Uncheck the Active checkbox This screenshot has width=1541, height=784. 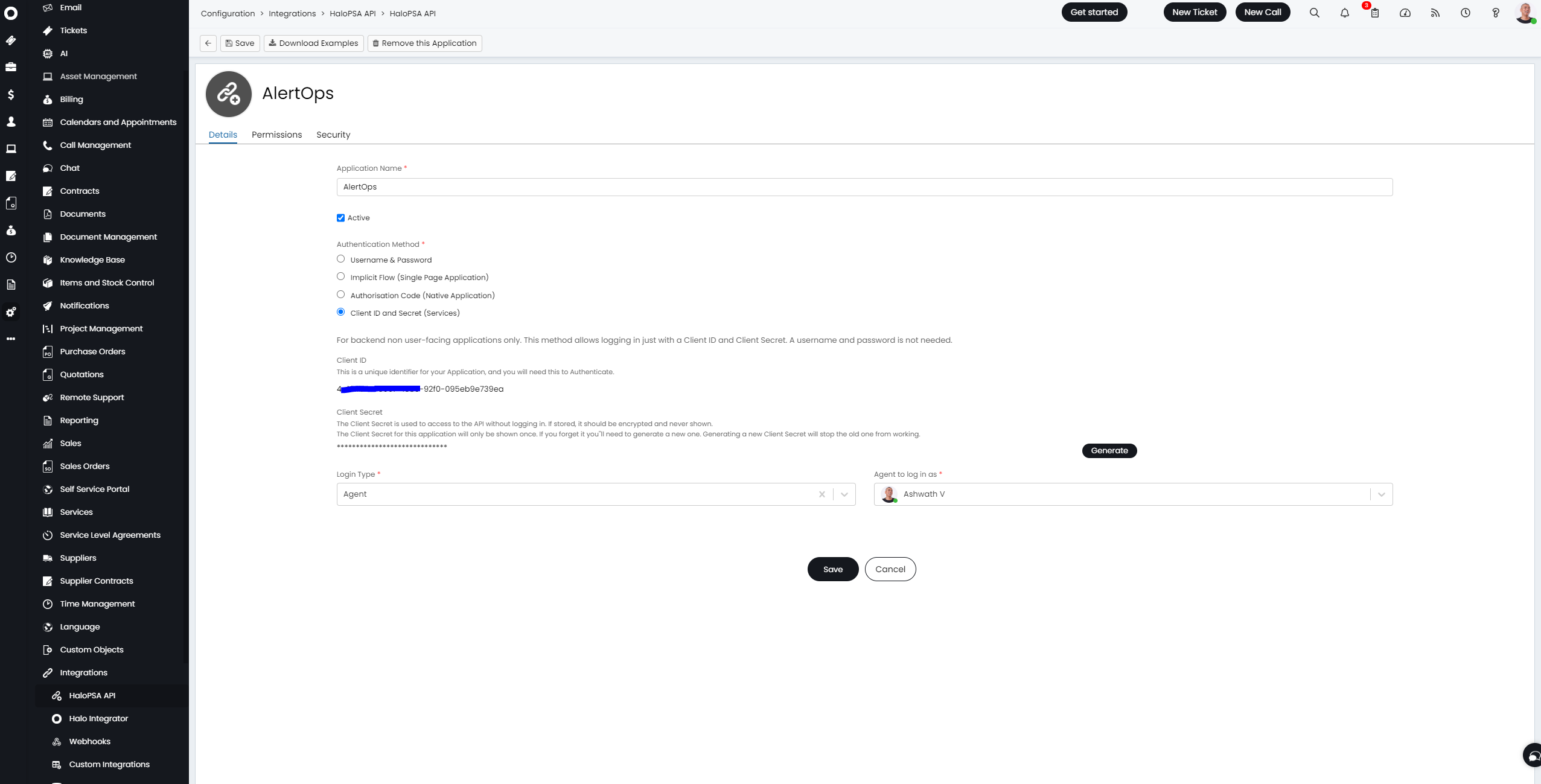click(340, 218)
